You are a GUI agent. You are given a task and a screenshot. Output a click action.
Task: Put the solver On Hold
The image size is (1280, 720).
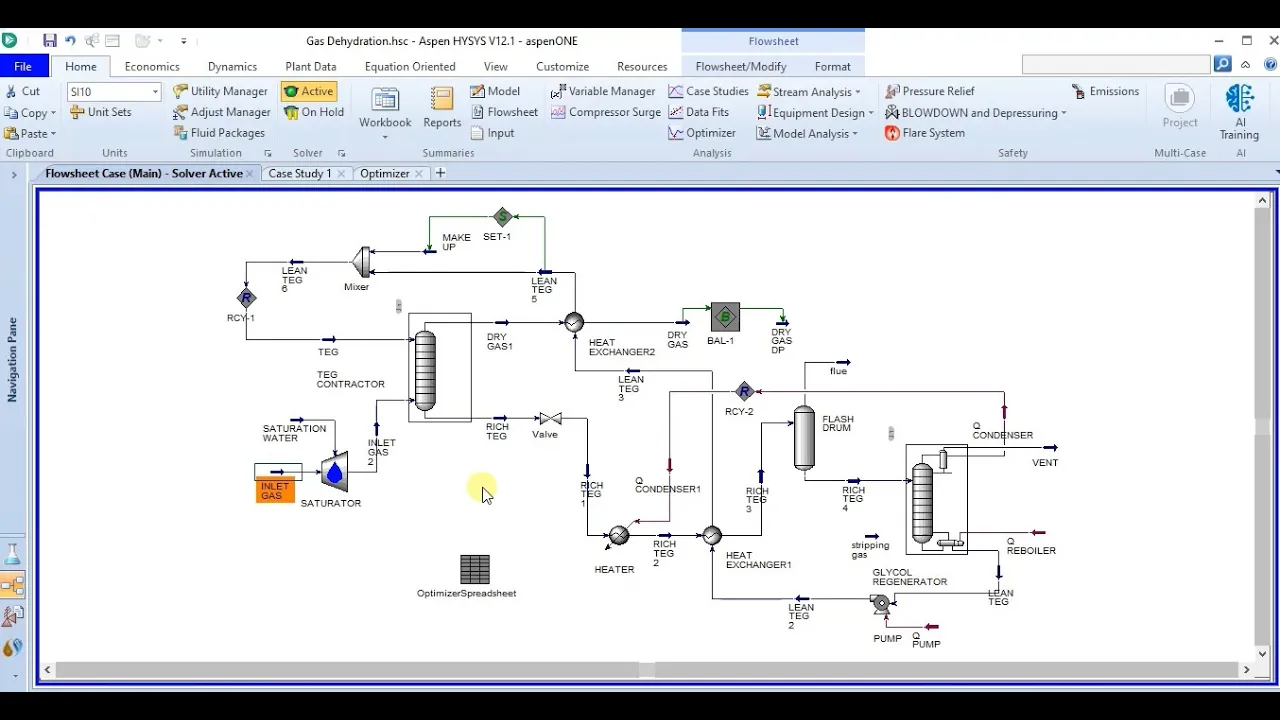pos(313,112)
